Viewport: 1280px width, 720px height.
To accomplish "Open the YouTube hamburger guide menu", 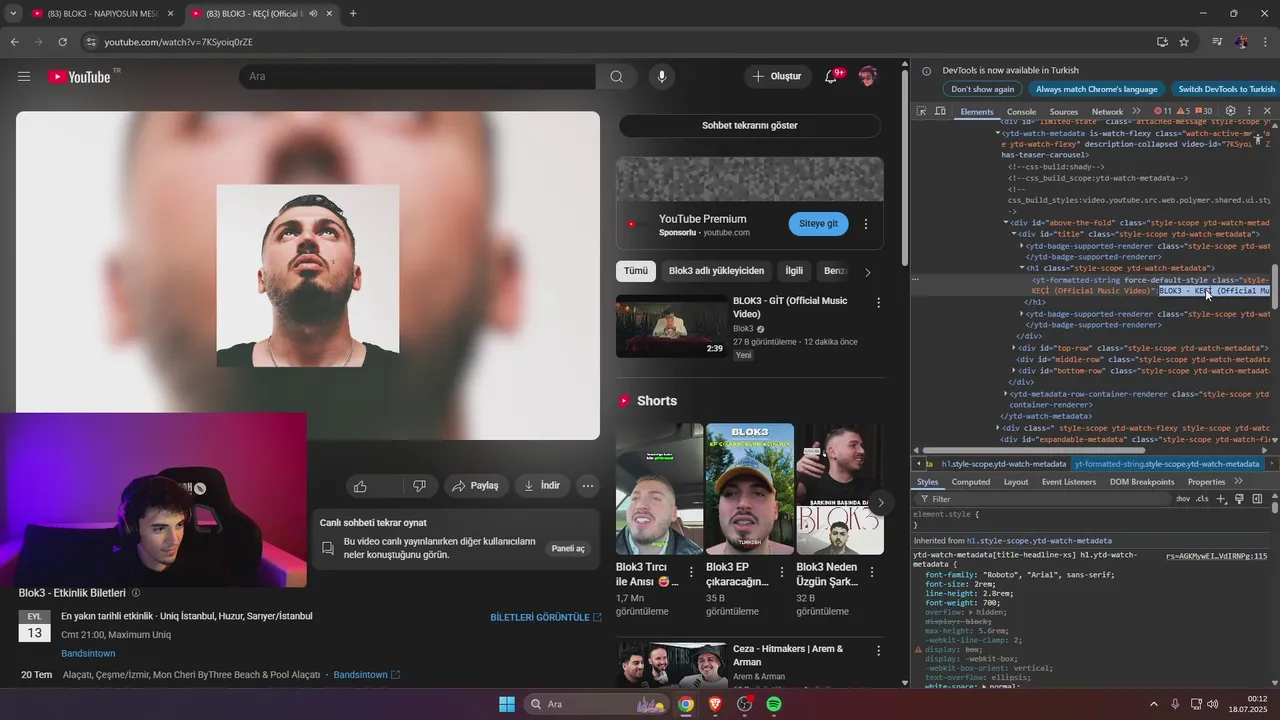I will click(24, 77).
